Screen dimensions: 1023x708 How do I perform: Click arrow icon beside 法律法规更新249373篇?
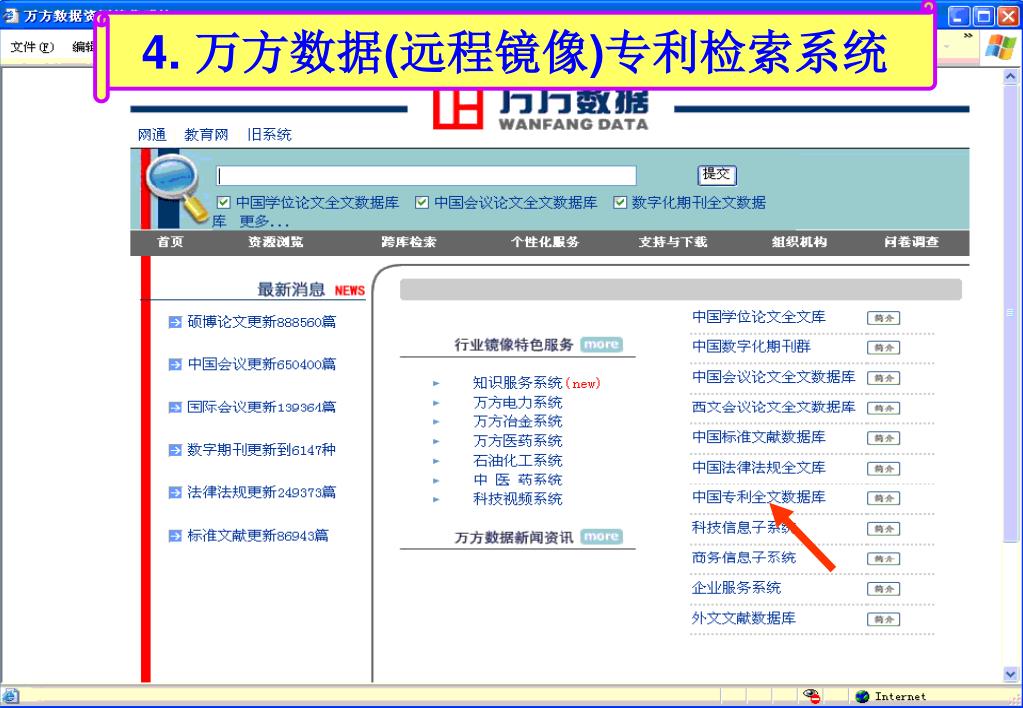(x=175, y=493)
